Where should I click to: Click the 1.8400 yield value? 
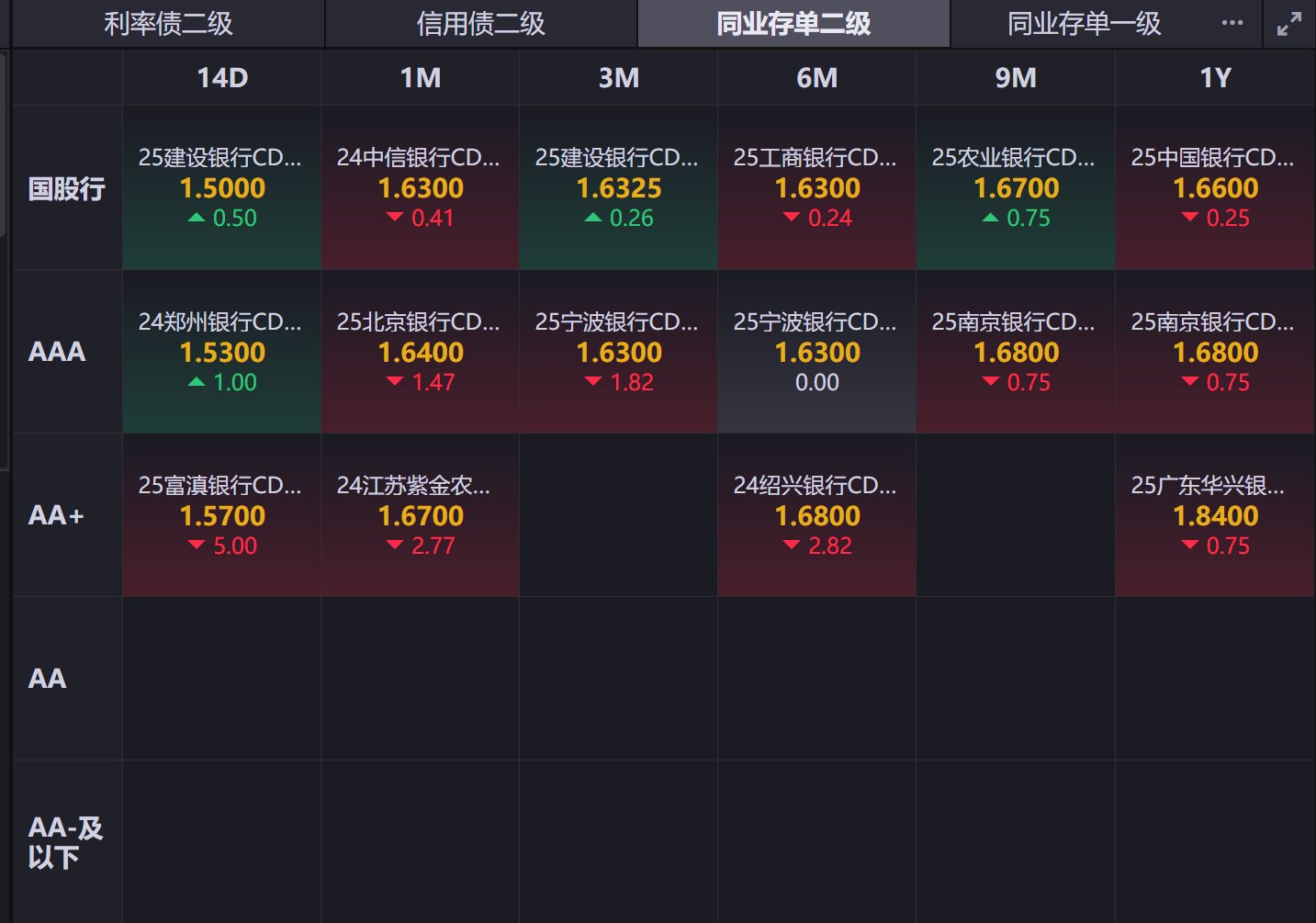click(1215, 516)
